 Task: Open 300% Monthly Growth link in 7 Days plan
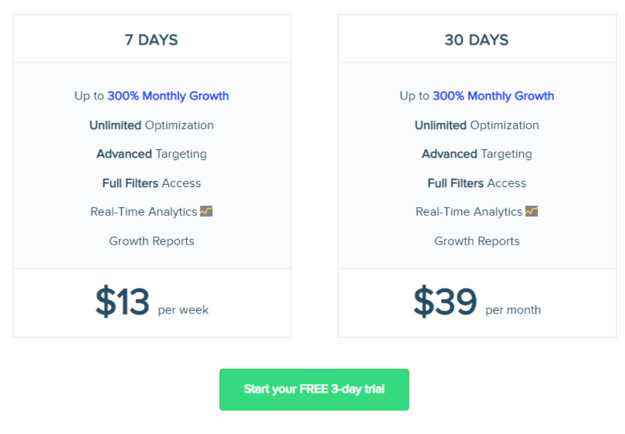coord(168,96)
